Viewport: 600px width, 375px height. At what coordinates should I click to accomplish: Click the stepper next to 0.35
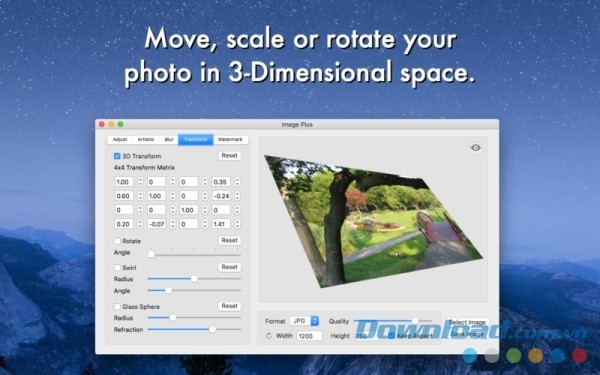tap(237, 182)
